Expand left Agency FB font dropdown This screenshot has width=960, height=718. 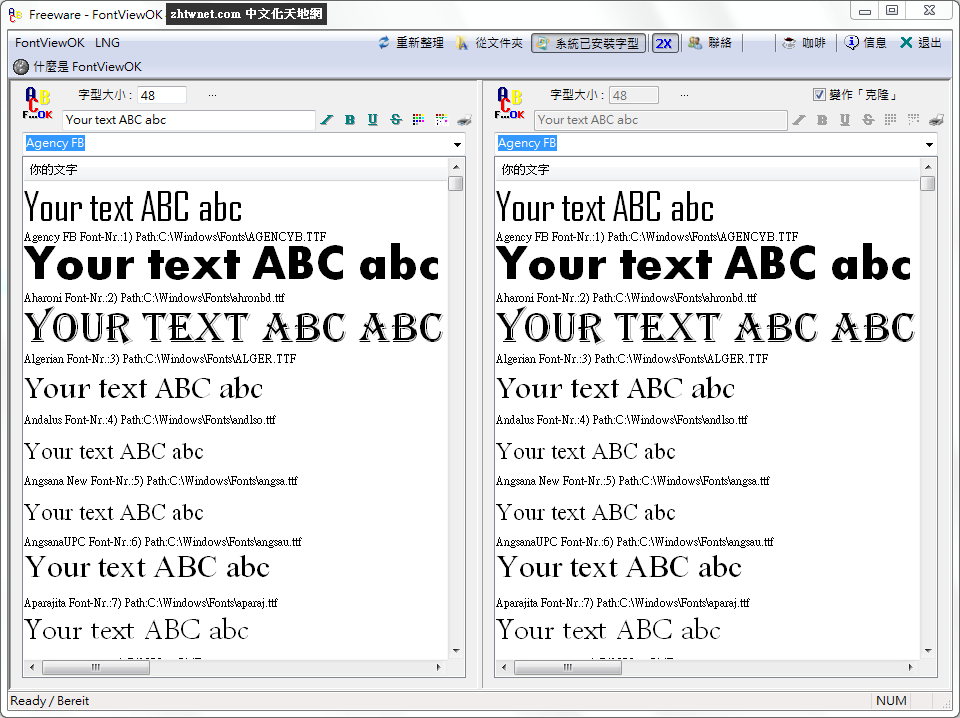pyautogui.click(x=457, y=144)
